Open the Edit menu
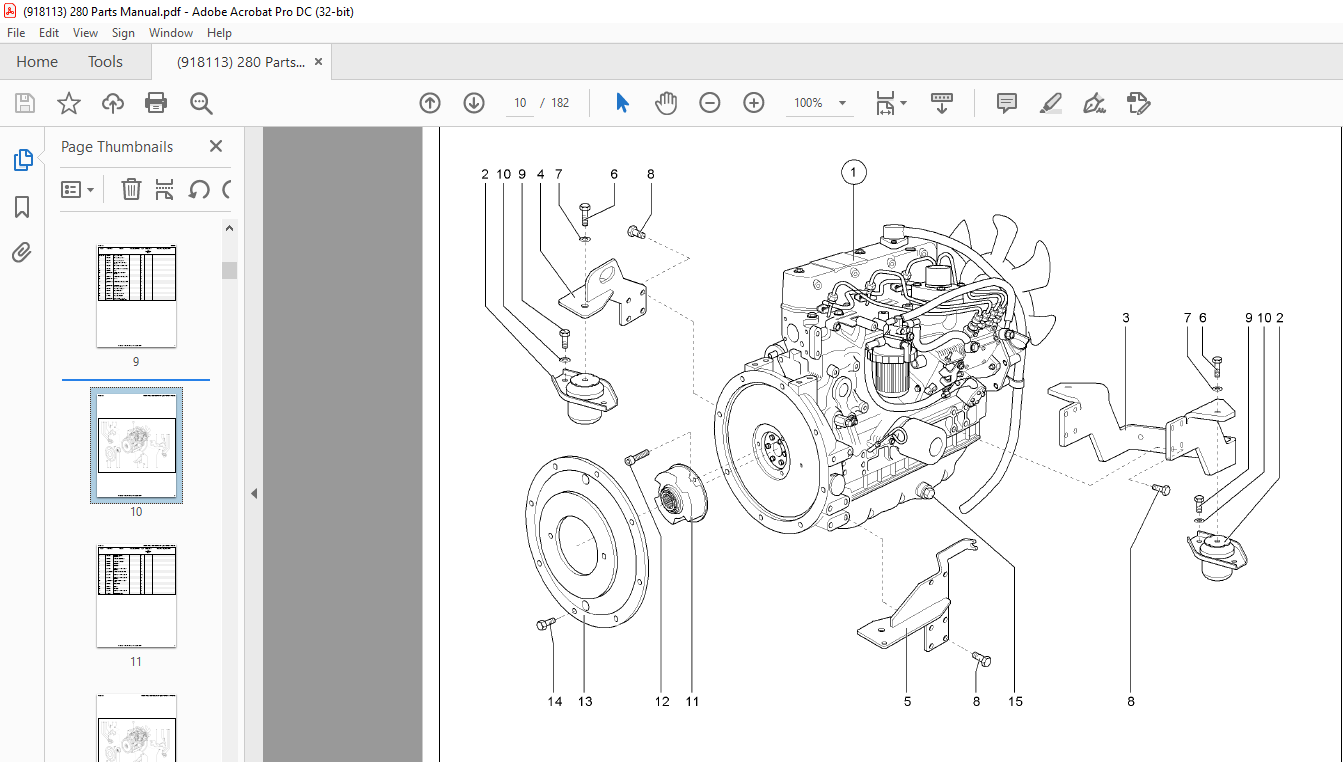This screenshot has height=762, width=1343. coord(49,33)
